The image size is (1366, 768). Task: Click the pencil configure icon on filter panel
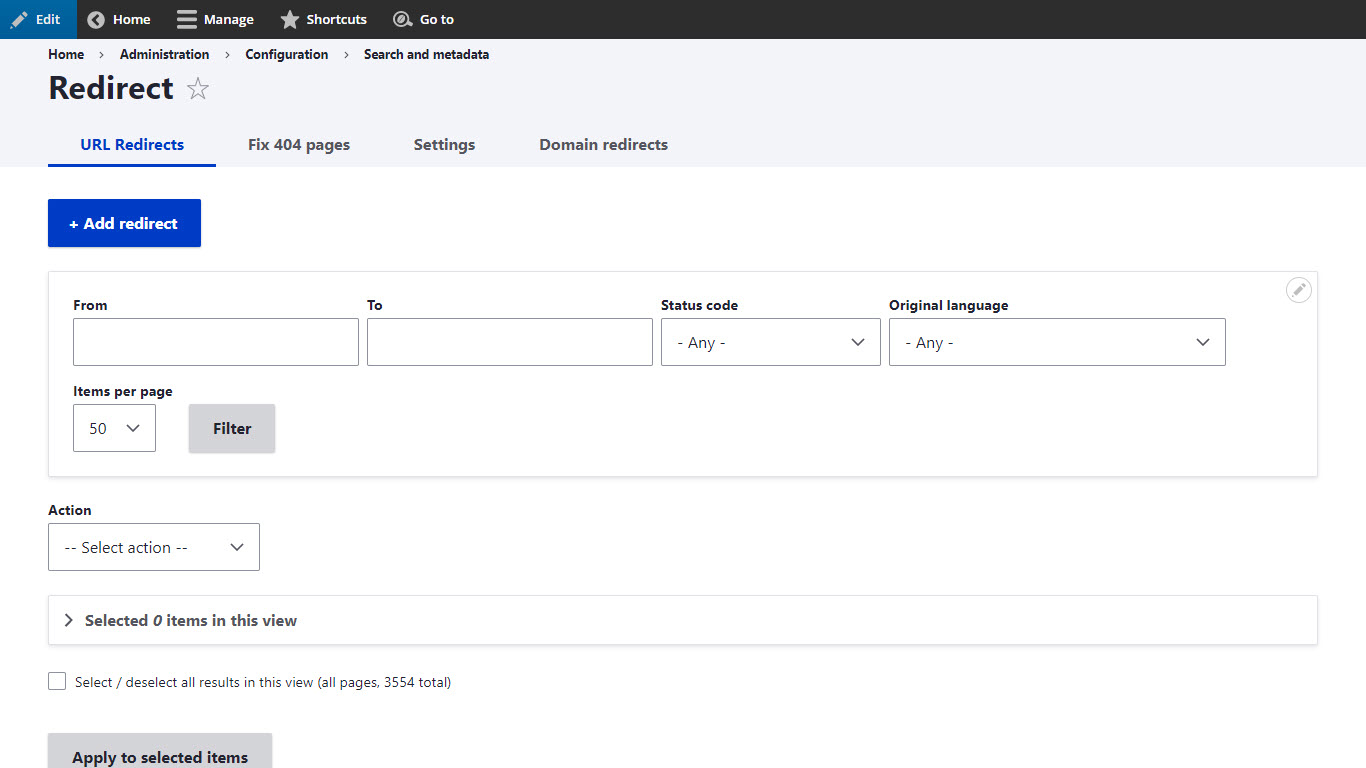tap(1298, 290)
